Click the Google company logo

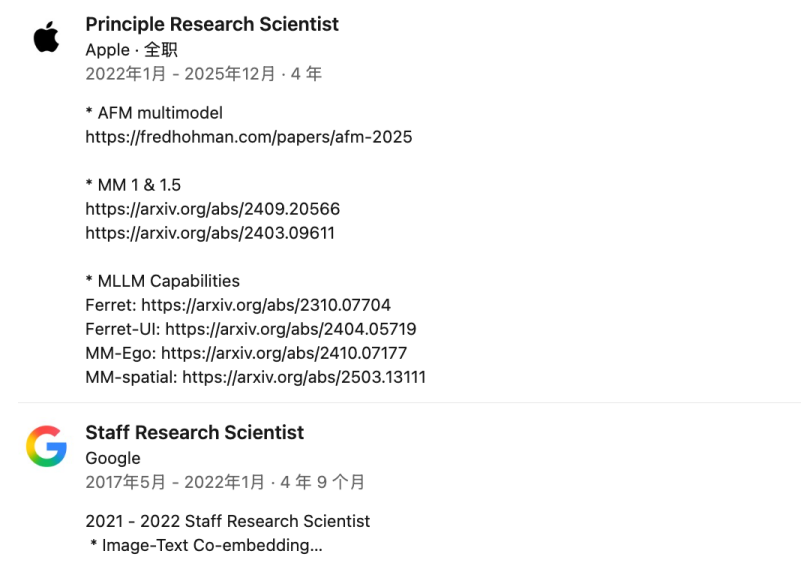(46, 446)
